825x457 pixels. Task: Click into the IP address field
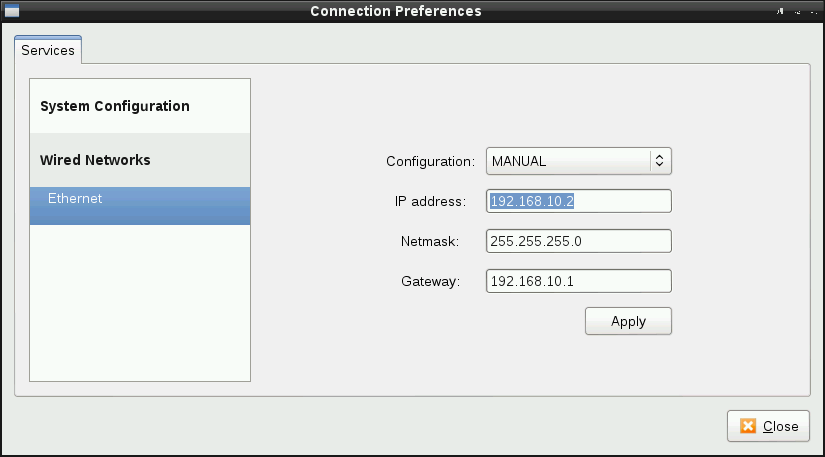click(579, 201)
